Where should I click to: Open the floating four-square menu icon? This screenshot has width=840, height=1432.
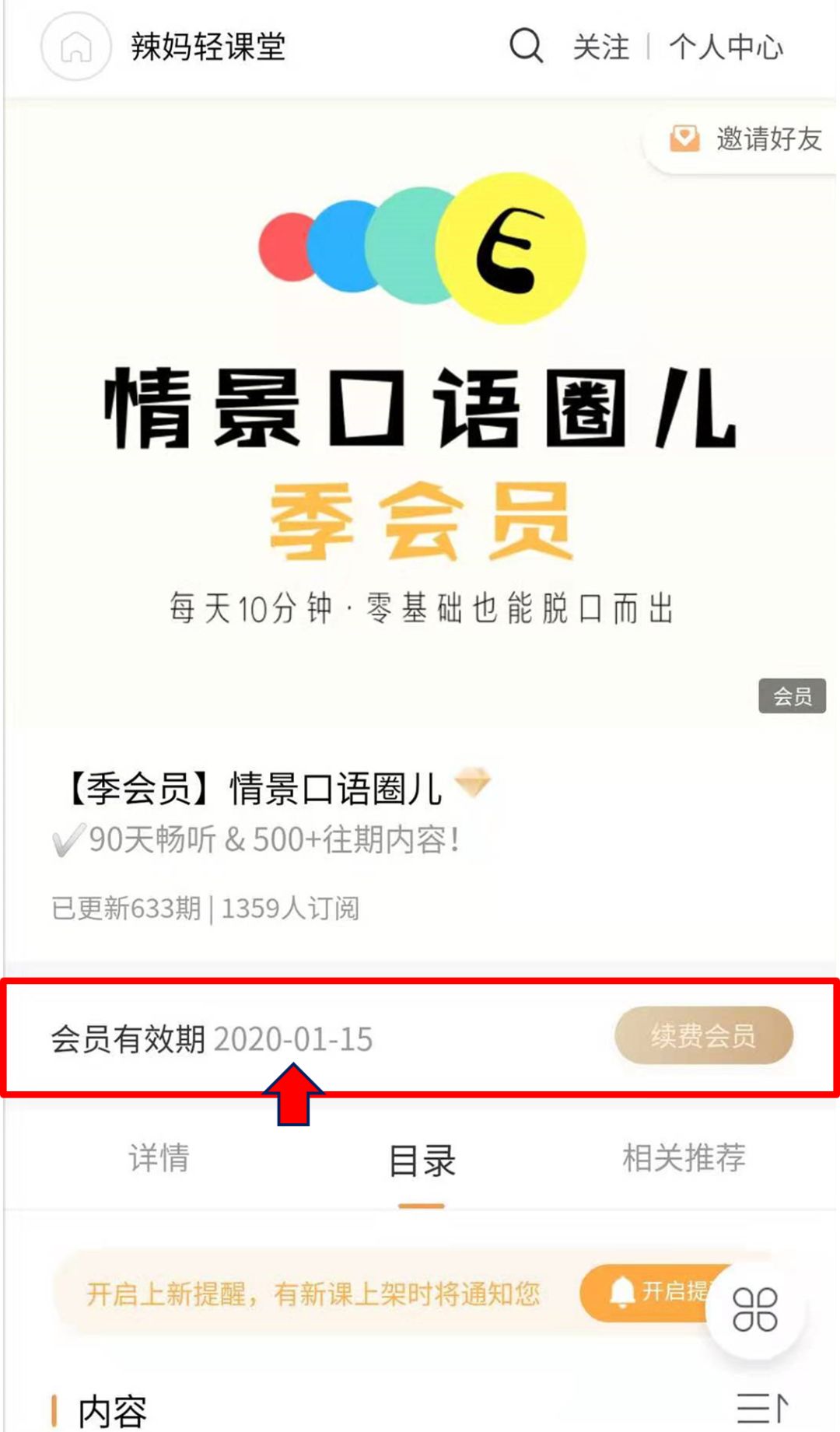tap(754, 1309)
